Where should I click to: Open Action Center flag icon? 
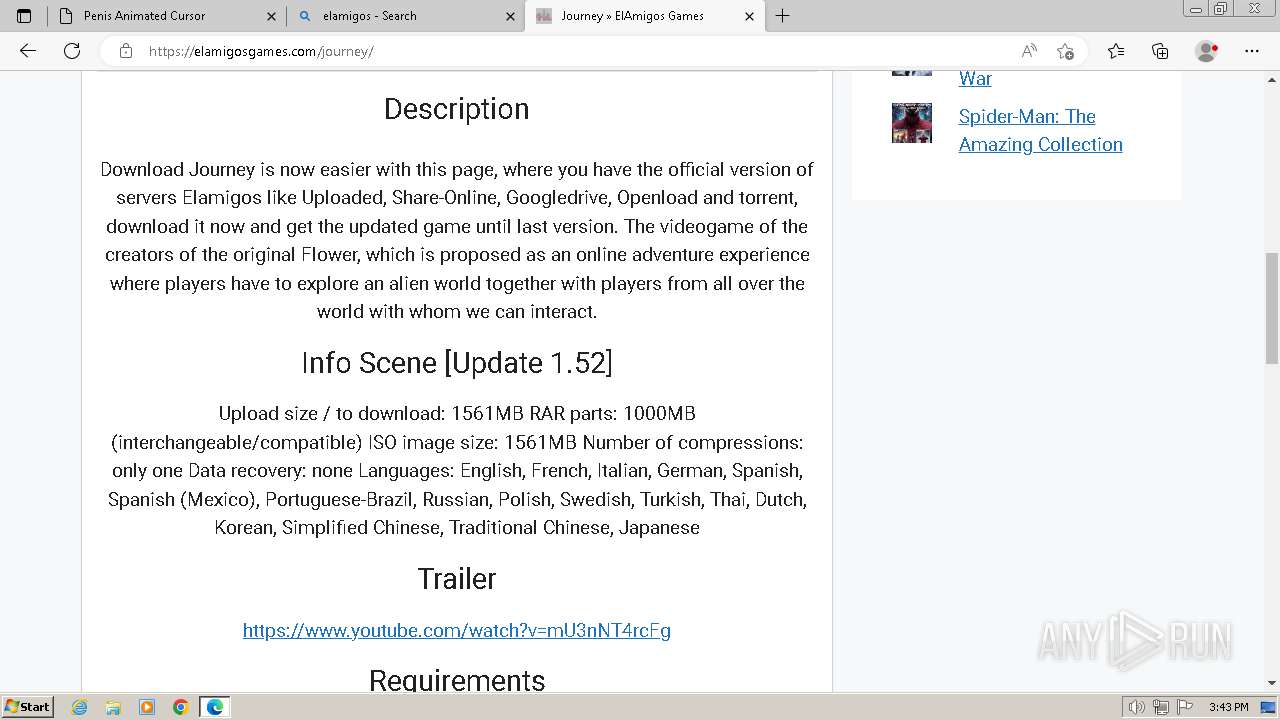click(1185, 707)
